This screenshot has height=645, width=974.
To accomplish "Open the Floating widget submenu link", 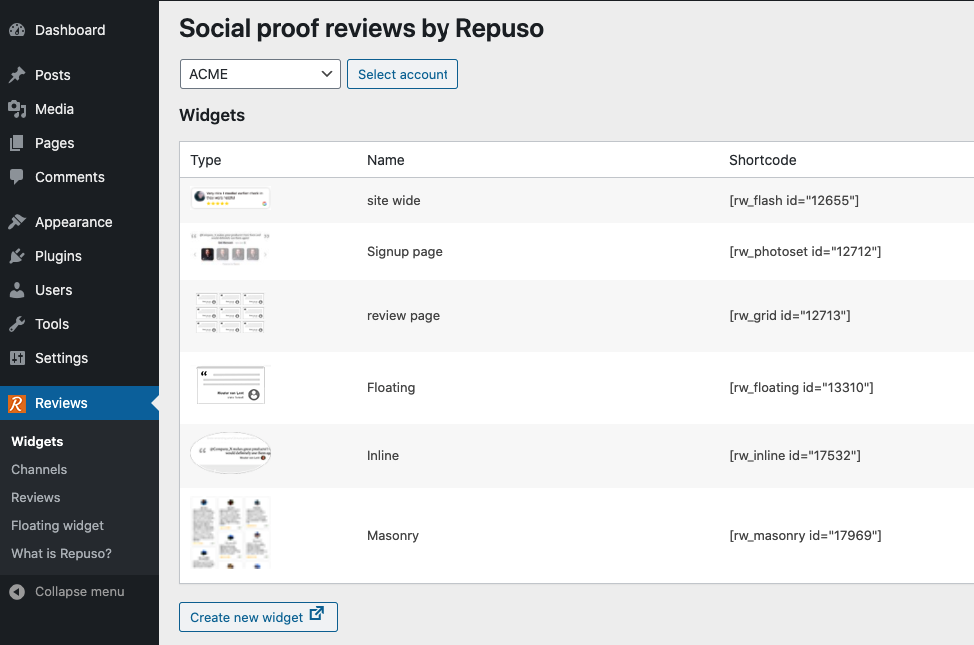I will (57, 526).
